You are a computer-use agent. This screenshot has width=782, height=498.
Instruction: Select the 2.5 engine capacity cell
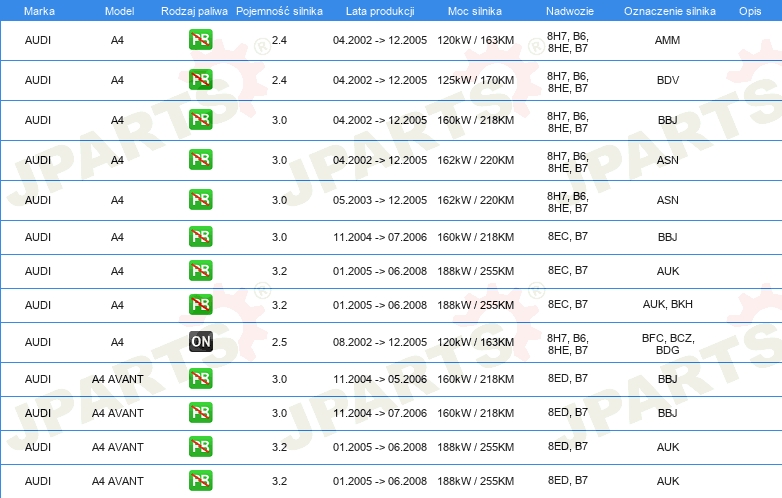coord(279,342)
